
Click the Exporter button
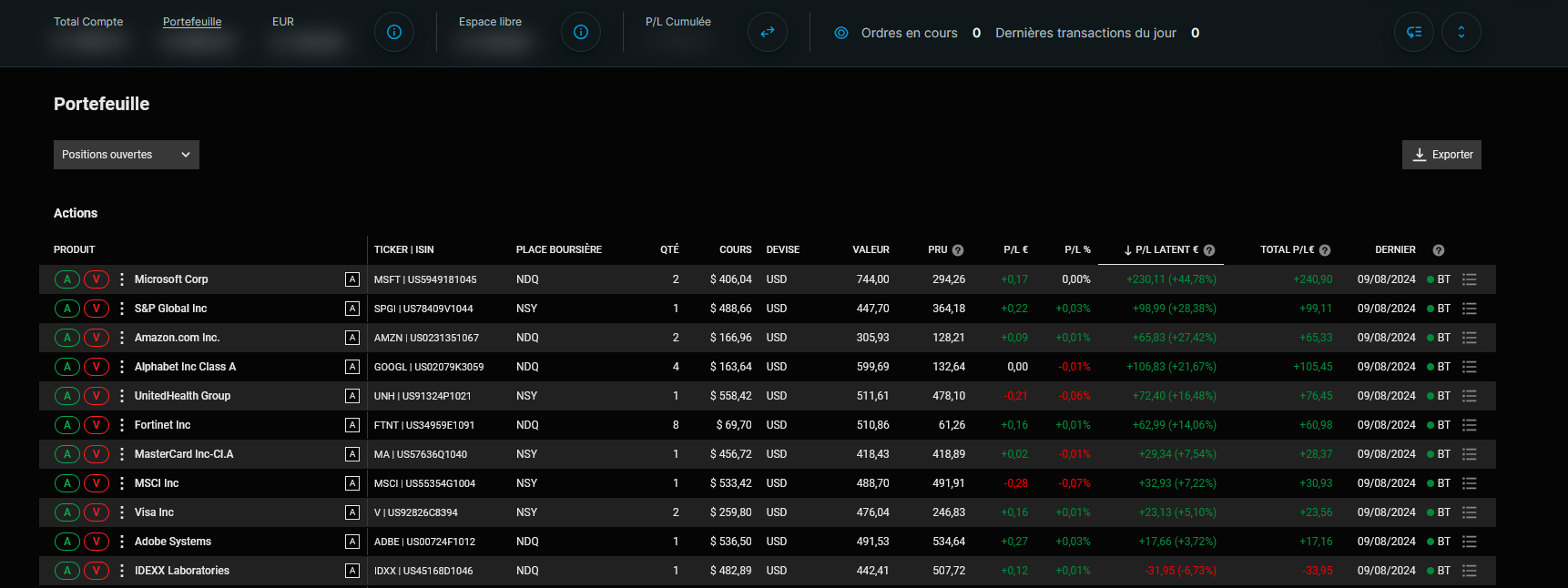click(x=1441, y=155)
